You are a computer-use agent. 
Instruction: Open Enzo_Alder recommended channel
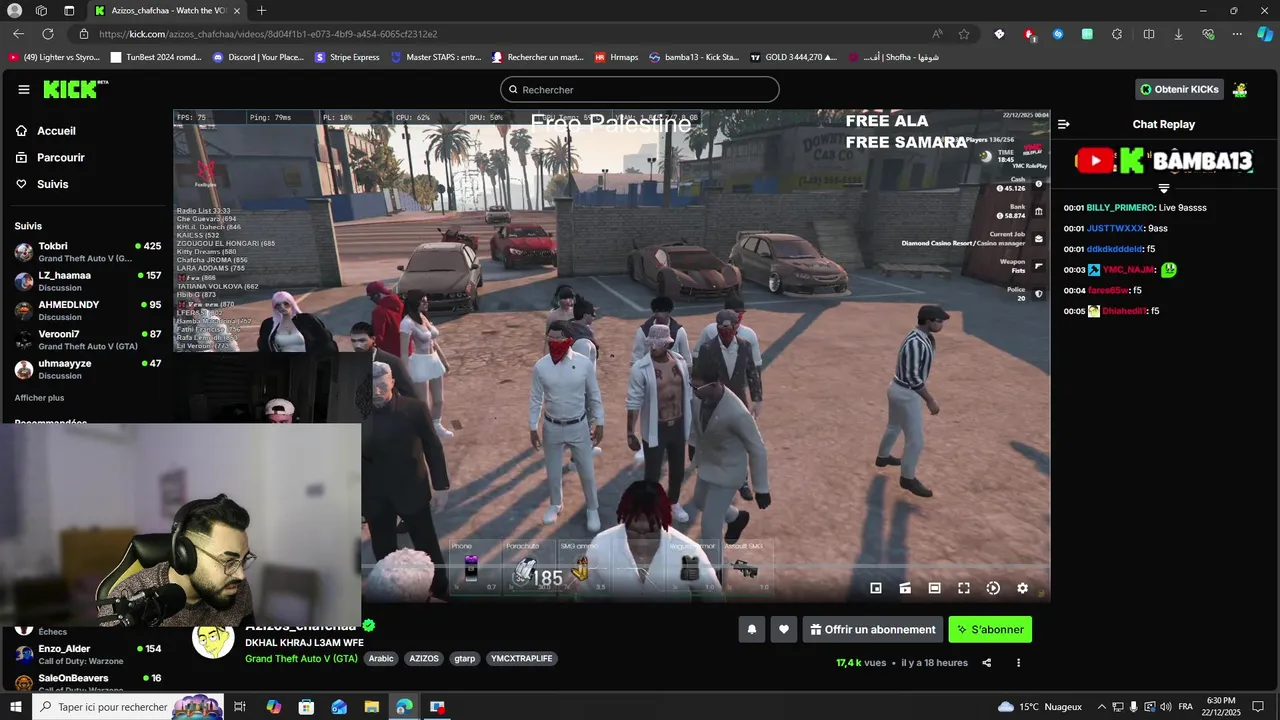[88, 655]
